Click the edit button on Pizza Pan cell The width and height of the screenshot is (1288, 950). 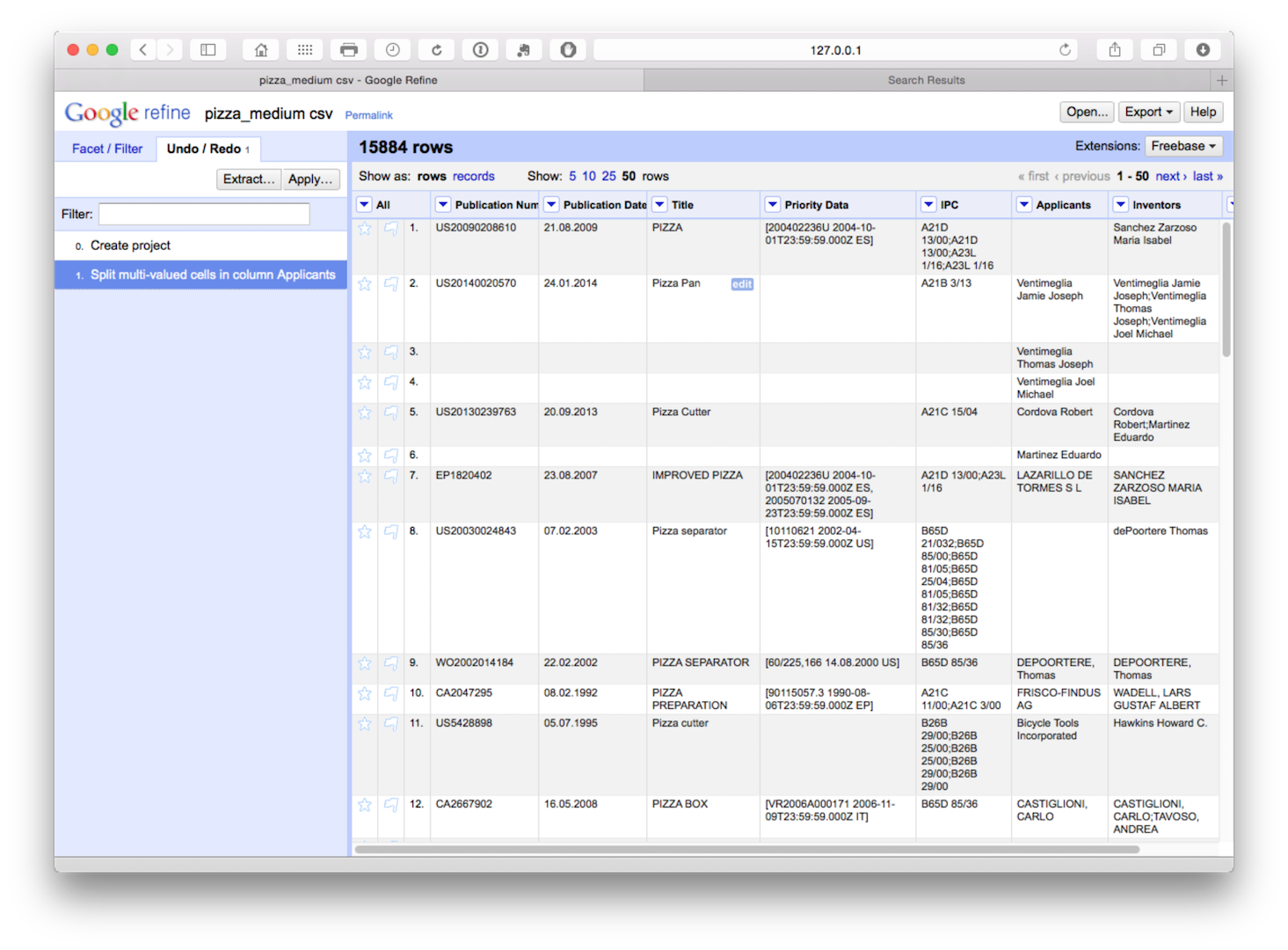[742, 284]
